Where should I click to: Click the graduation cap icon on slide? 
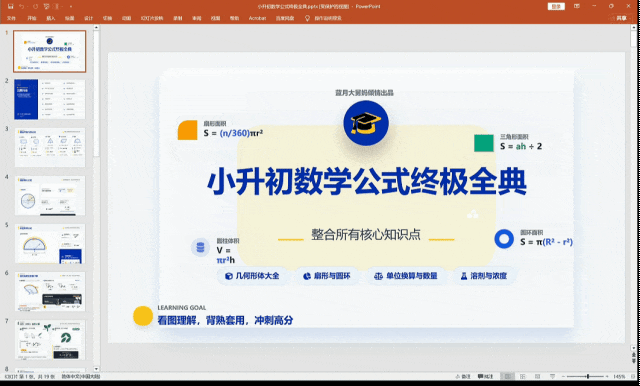tap(366, 123)
